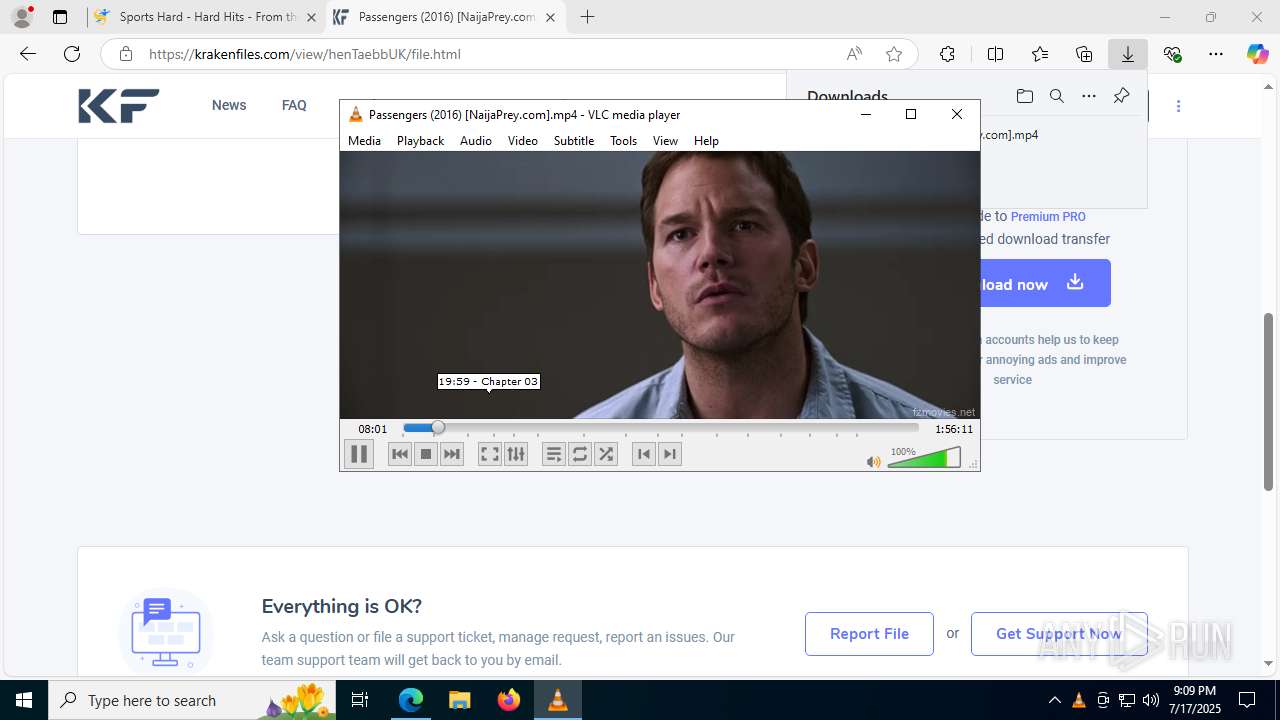Click the Report File button

click(x=869, y=634)
